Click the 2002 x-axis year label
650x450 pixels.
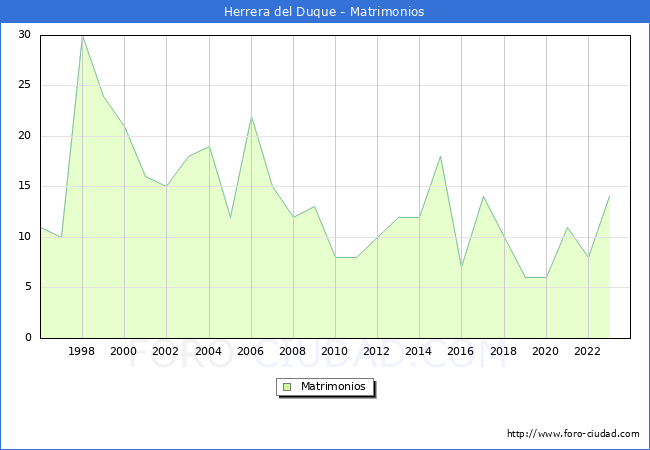point(166,351)
